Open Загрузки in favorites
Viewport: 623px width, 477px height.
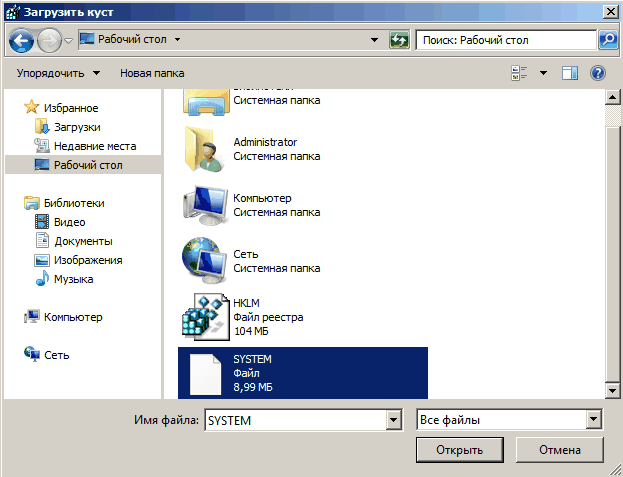coord(77,127)
